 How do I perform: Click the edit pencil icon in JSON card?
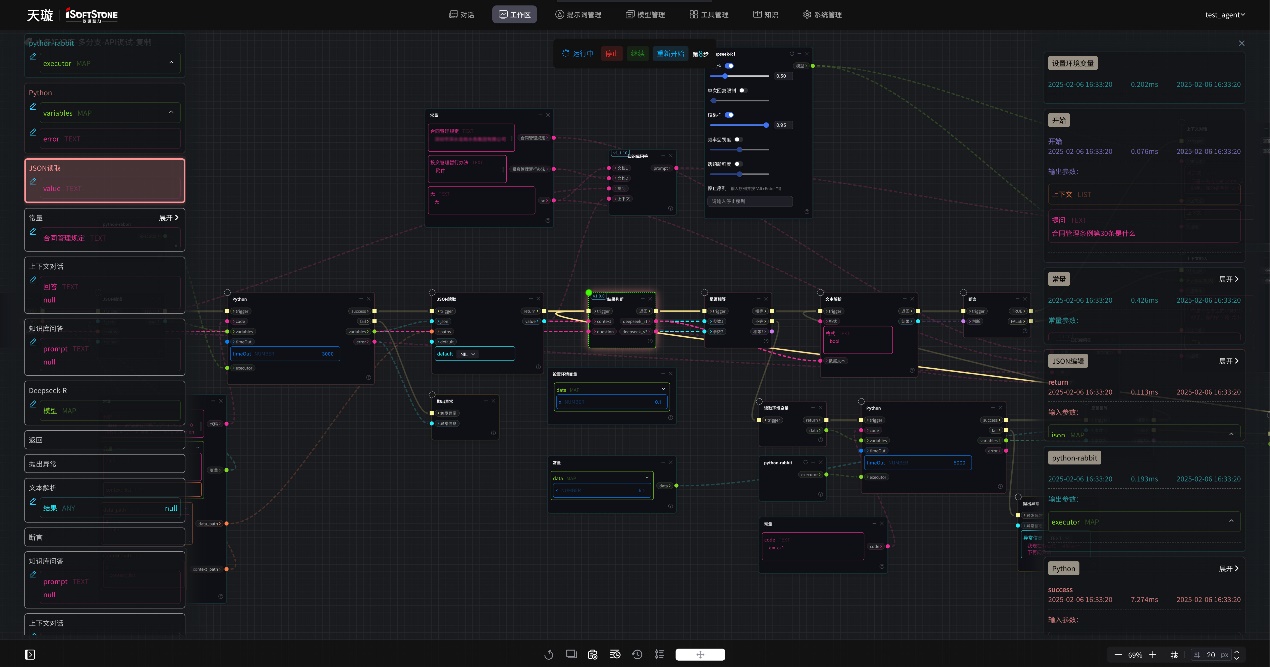pyautogui.click(x=33, y=182)
